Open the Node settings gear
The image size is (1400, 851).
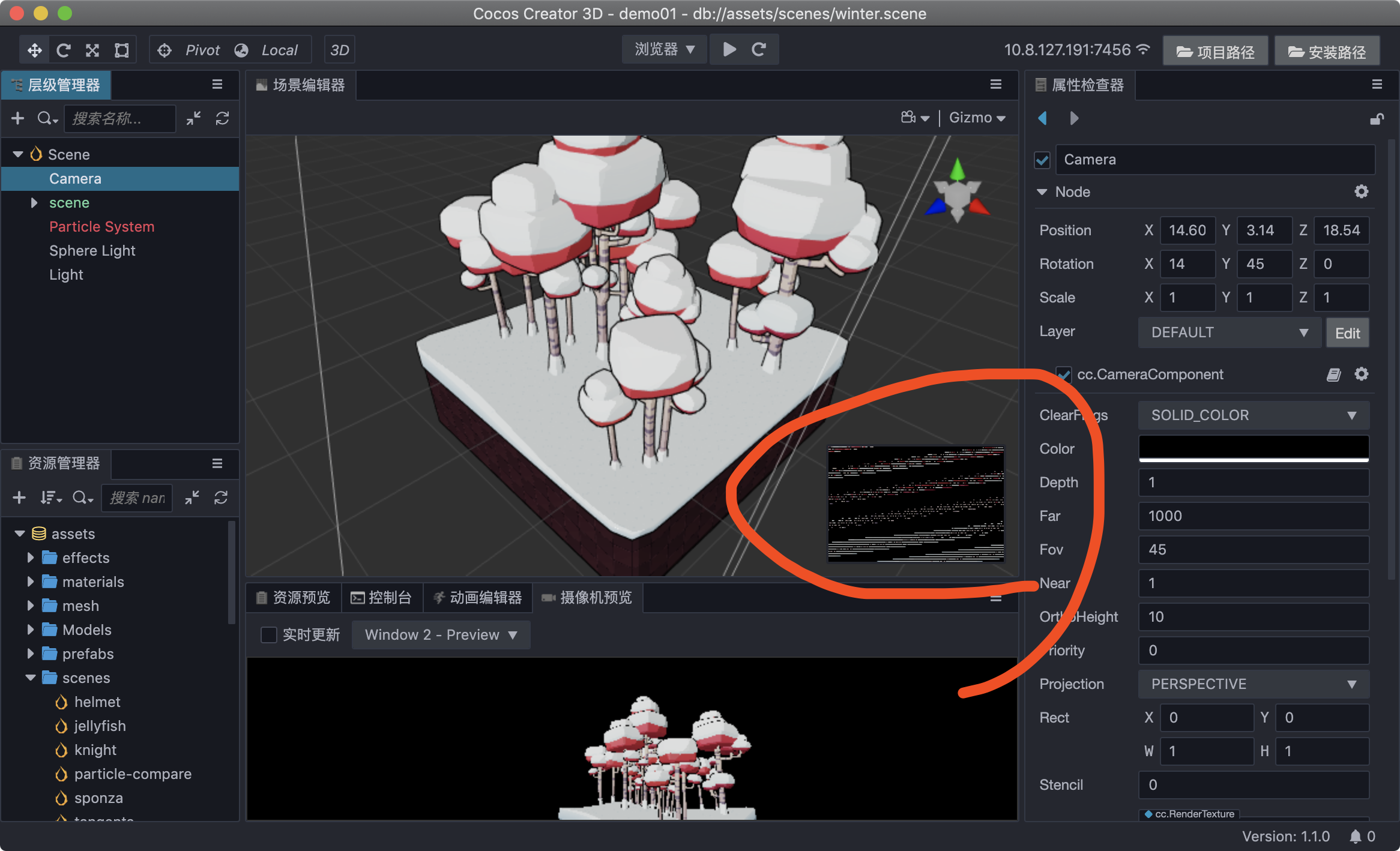(1361, 191)
